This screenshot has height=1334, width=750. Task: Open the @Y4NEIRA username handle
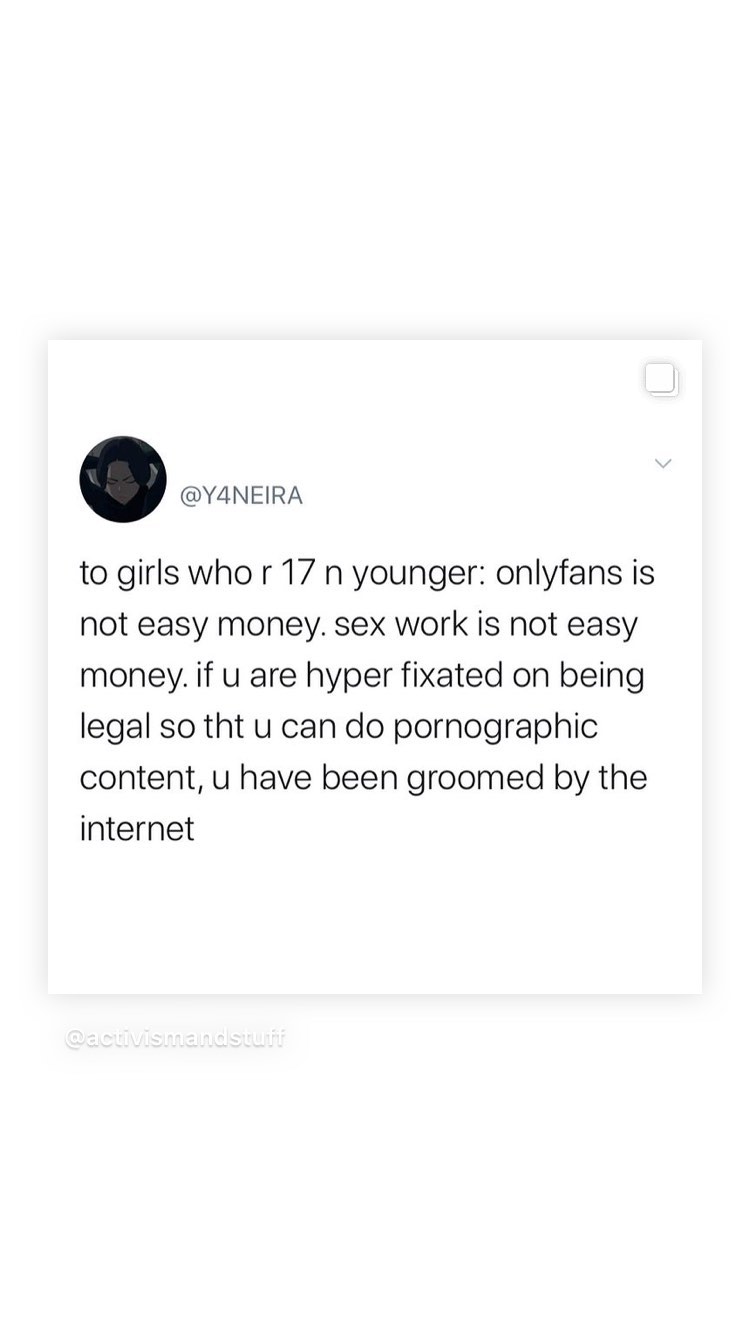click(x=240, y=495)
